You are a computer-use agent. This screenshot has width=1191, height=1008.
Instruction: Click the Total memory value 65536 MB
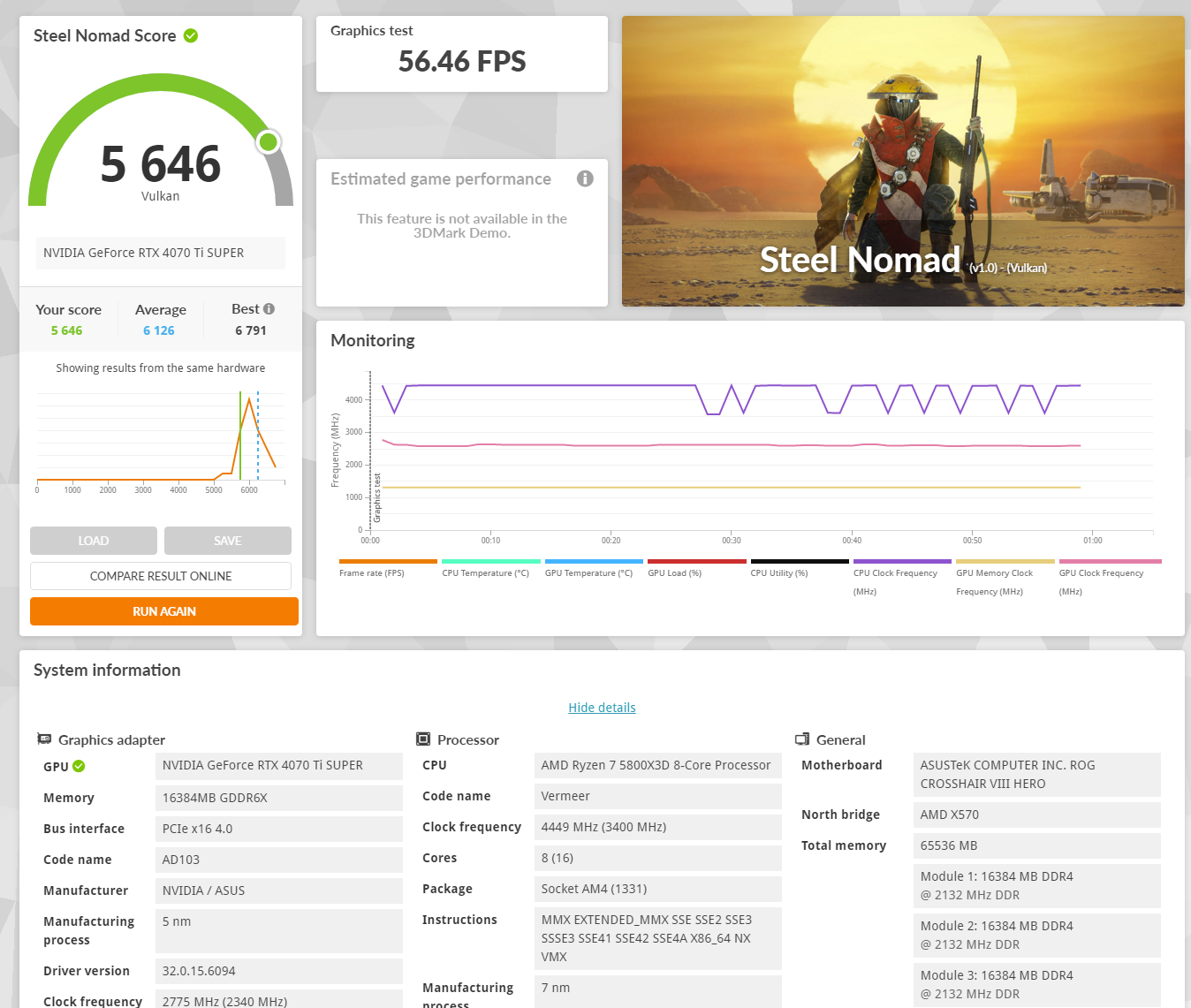pos(1037,845)
